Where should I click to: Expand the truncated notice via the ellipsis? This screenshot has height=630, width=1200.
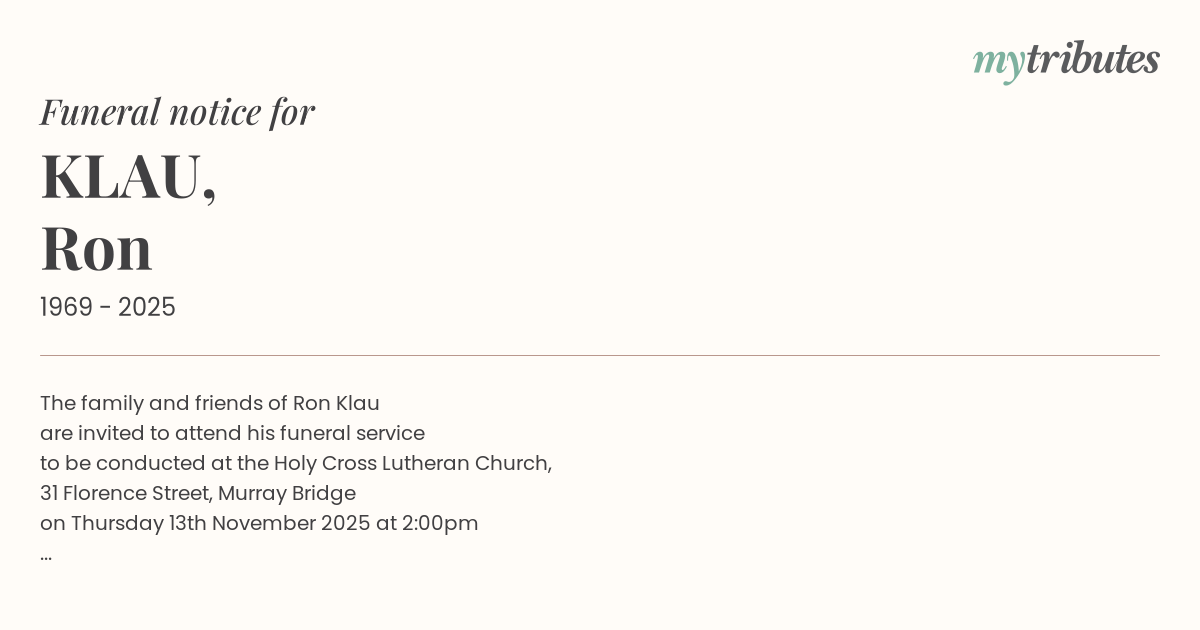pos(46,555)
